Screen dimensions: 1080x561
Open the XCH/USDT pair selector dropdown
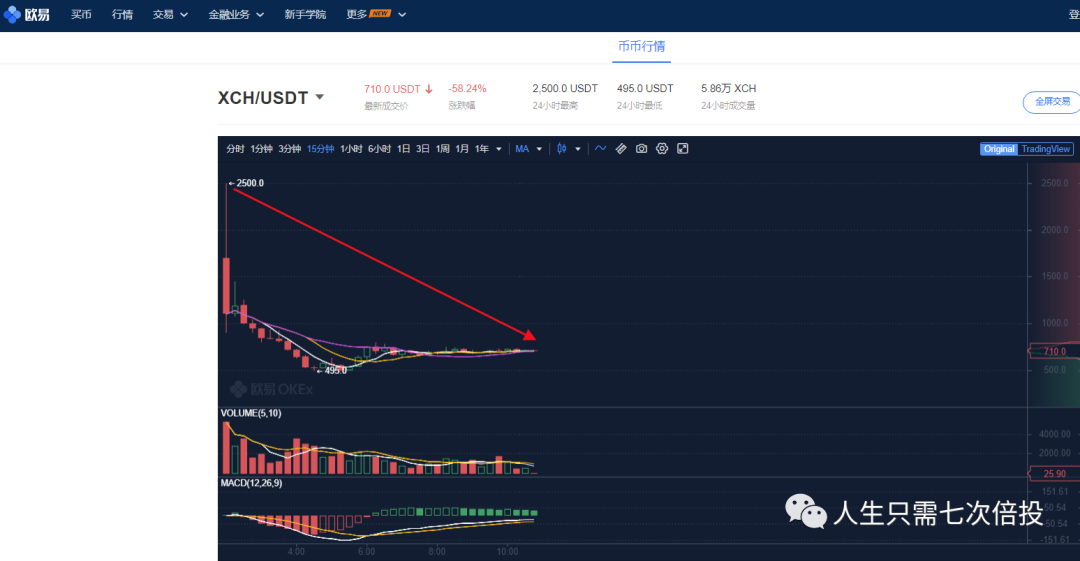(271, 98)
